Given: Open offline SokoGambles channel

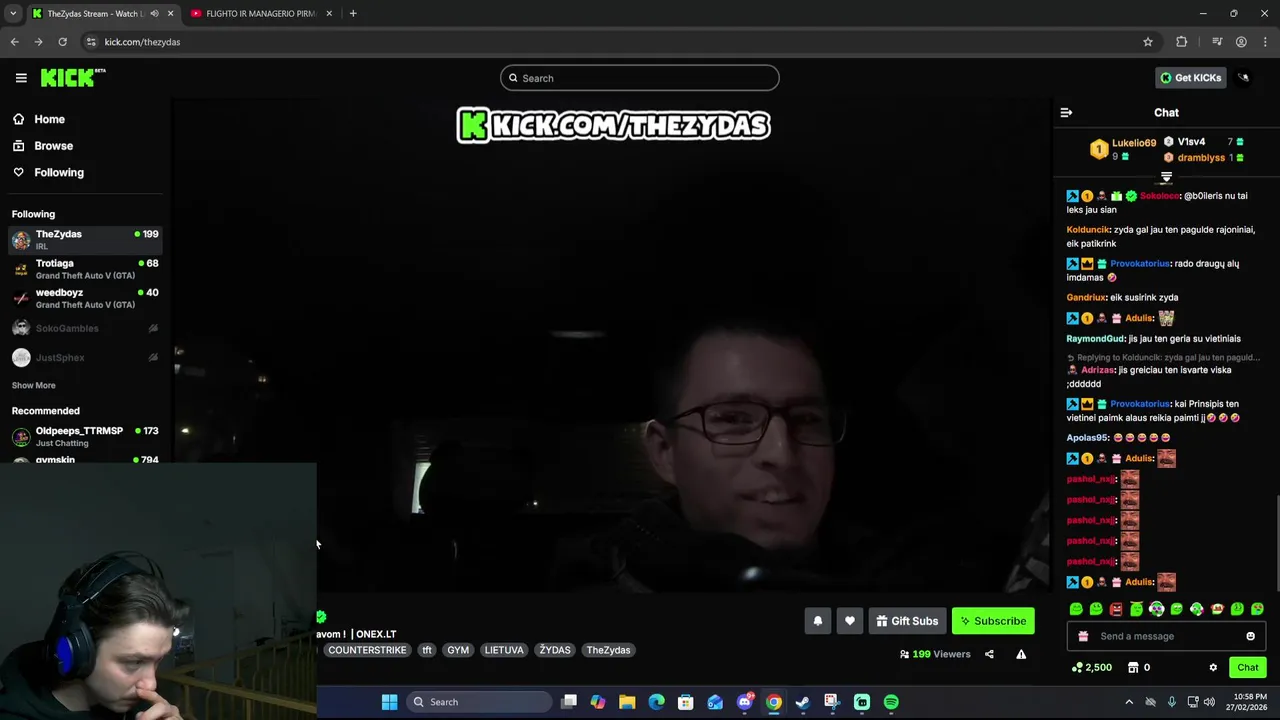Looking at the screenshot, I should [85, 328].
